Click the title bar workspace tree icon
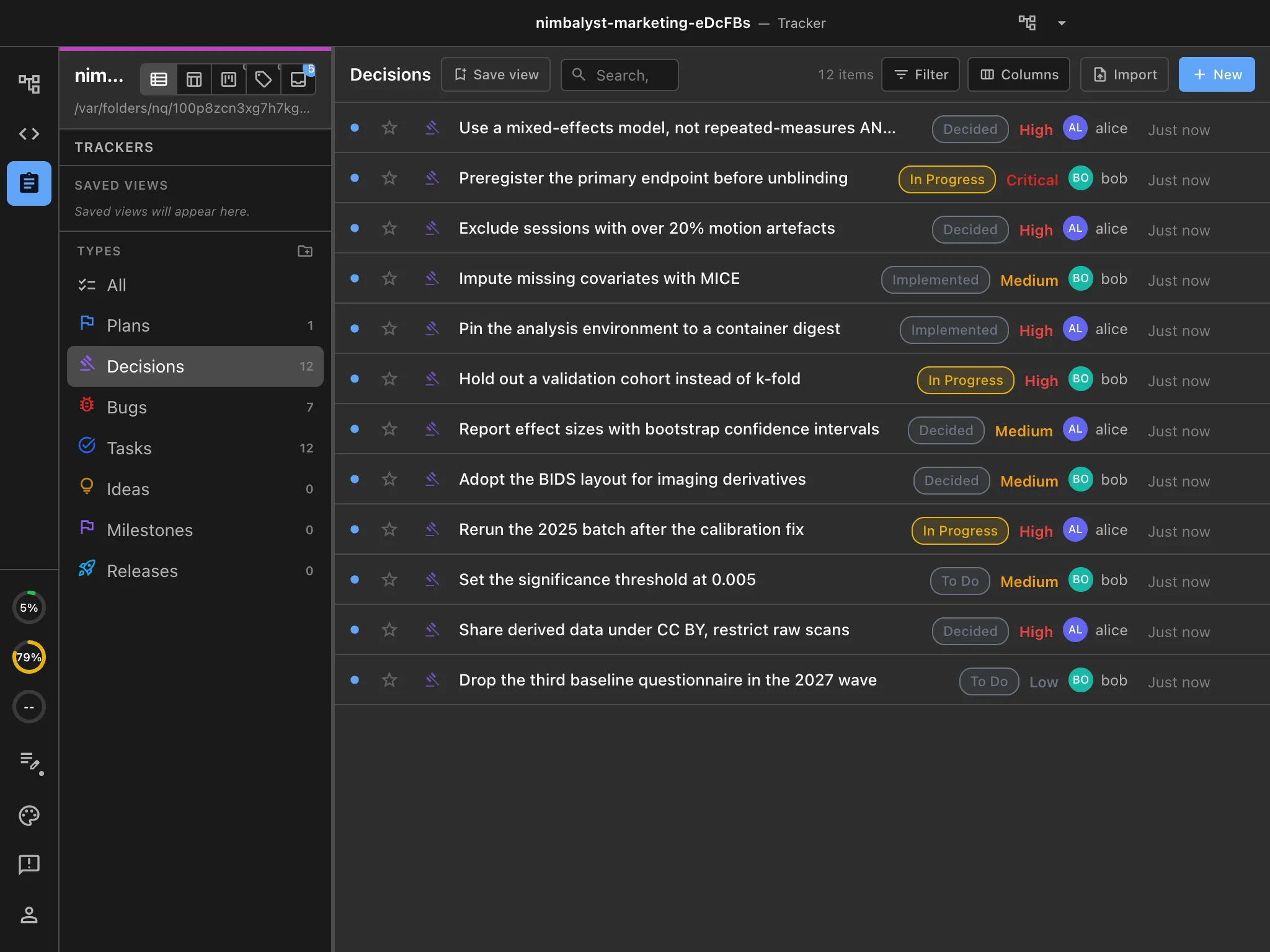 1027,23
